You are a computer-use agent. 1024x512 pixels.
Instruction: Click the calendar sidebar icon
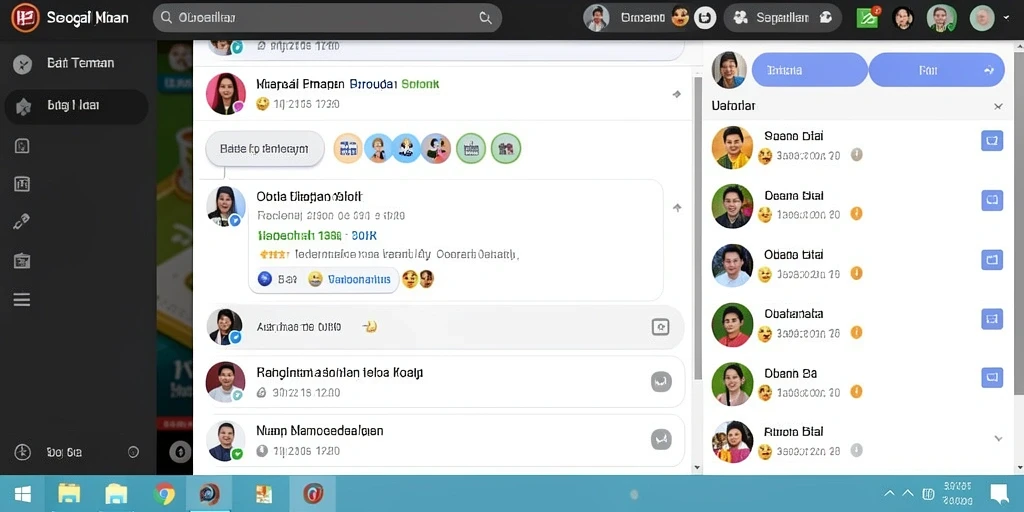pos(22,261)
